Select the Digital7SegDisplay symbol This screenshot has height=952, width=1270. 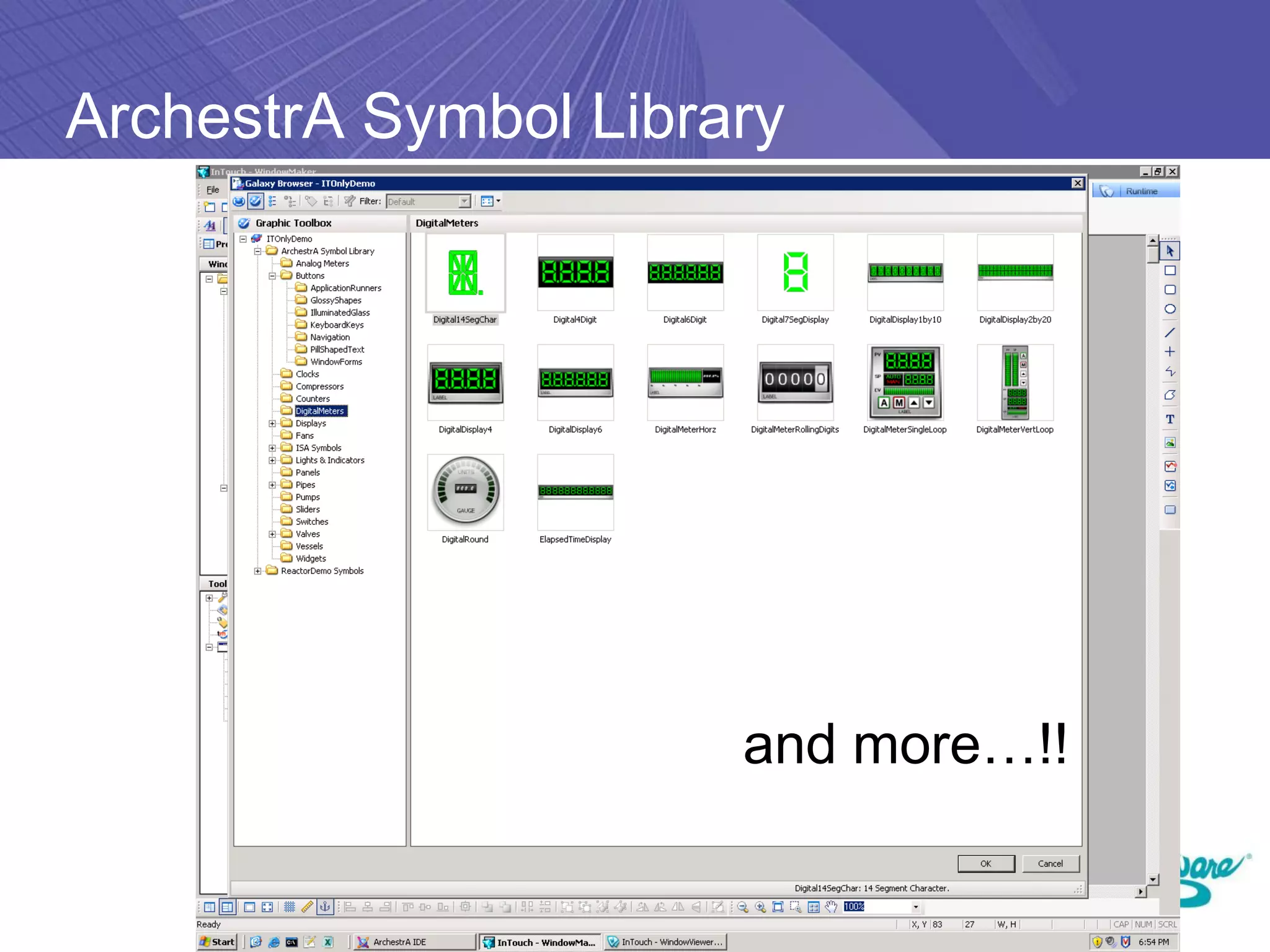pos(795,280)
